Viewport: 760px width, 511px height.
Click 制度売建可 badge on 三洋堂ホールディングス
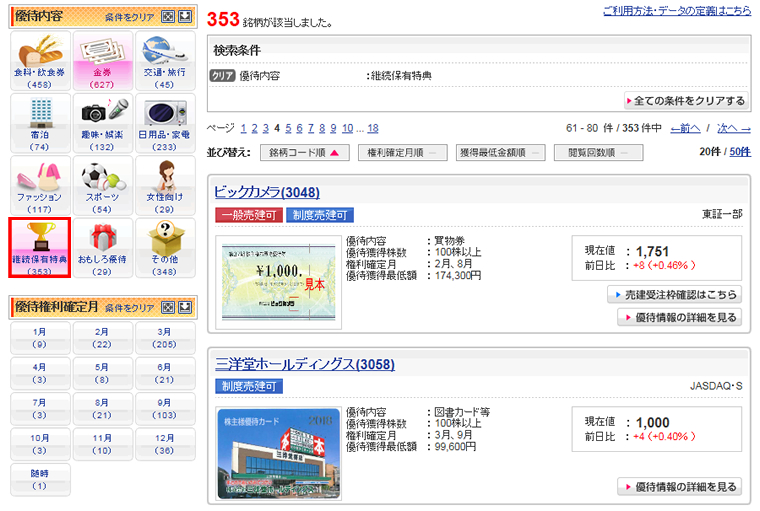pos(249,386)
